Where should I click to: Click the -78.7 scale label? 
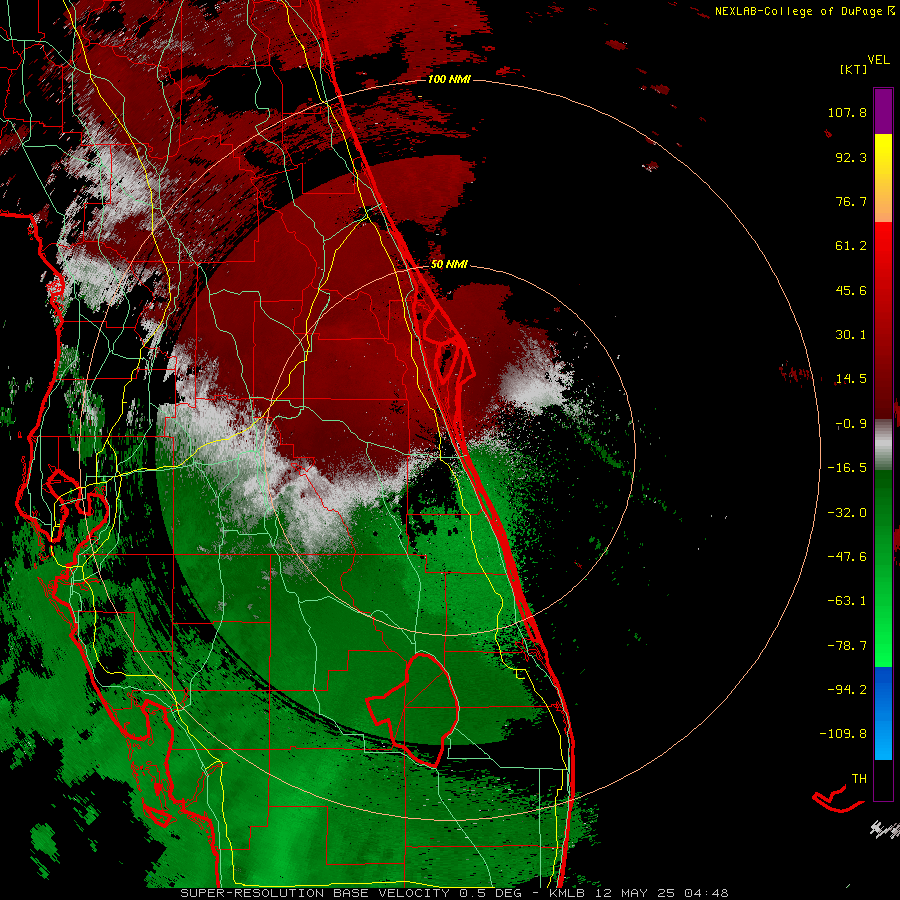click(x=847, y=646)
